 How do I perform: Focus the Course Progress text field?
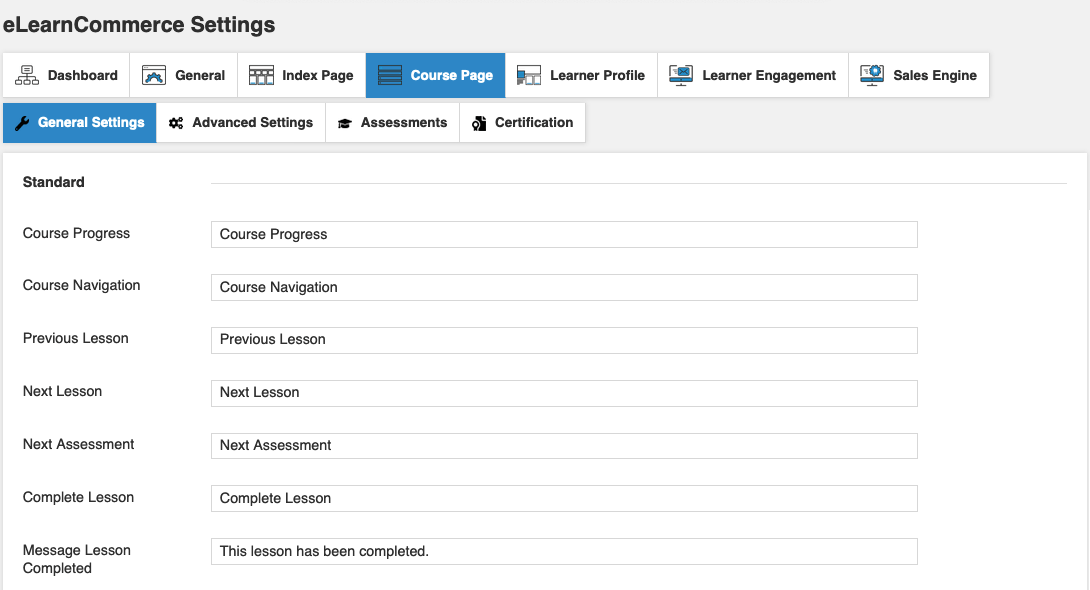pyautogui.click(x=564, y=234)
